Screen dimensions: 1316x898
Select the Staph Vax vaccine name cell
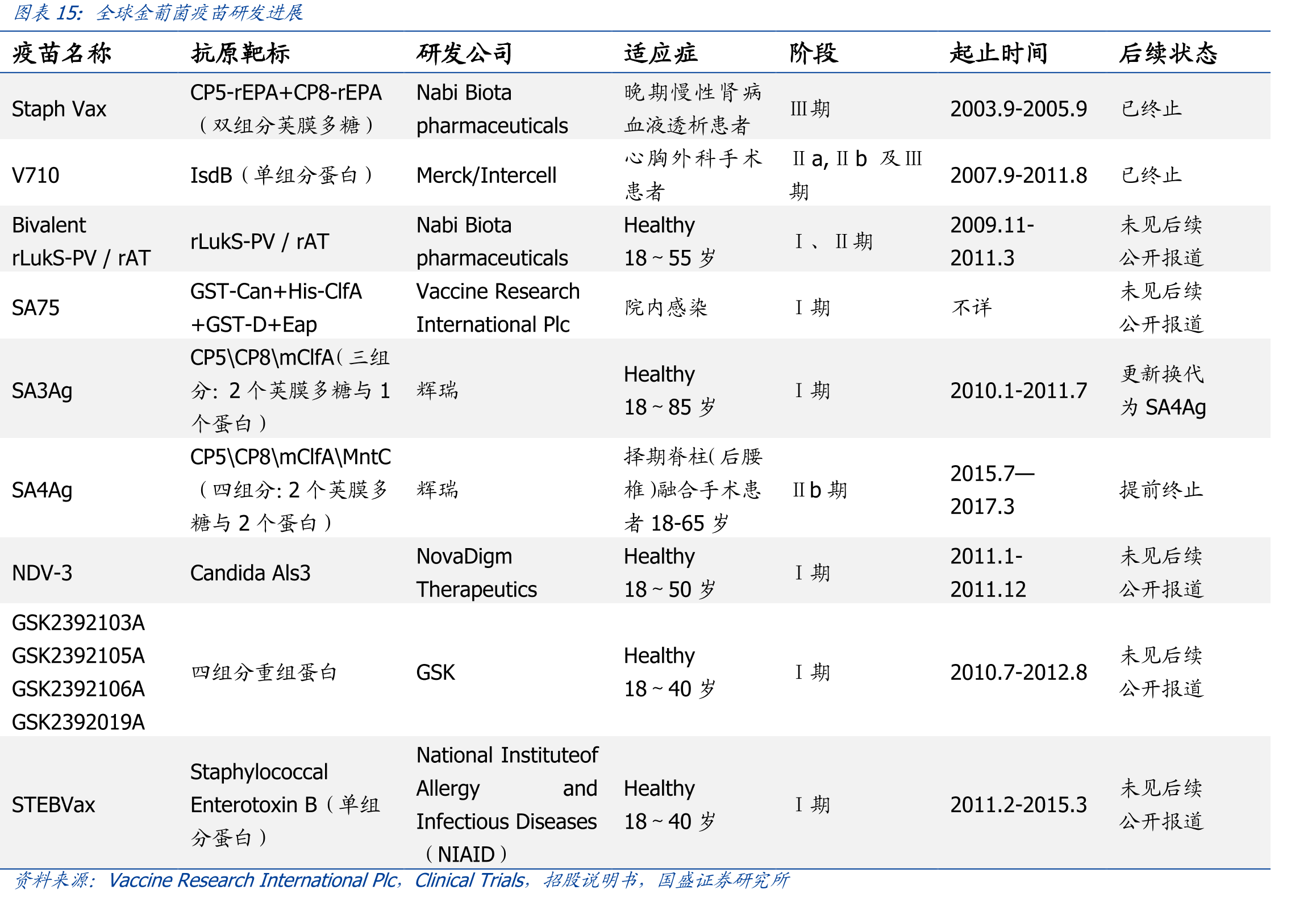point(59,109)
